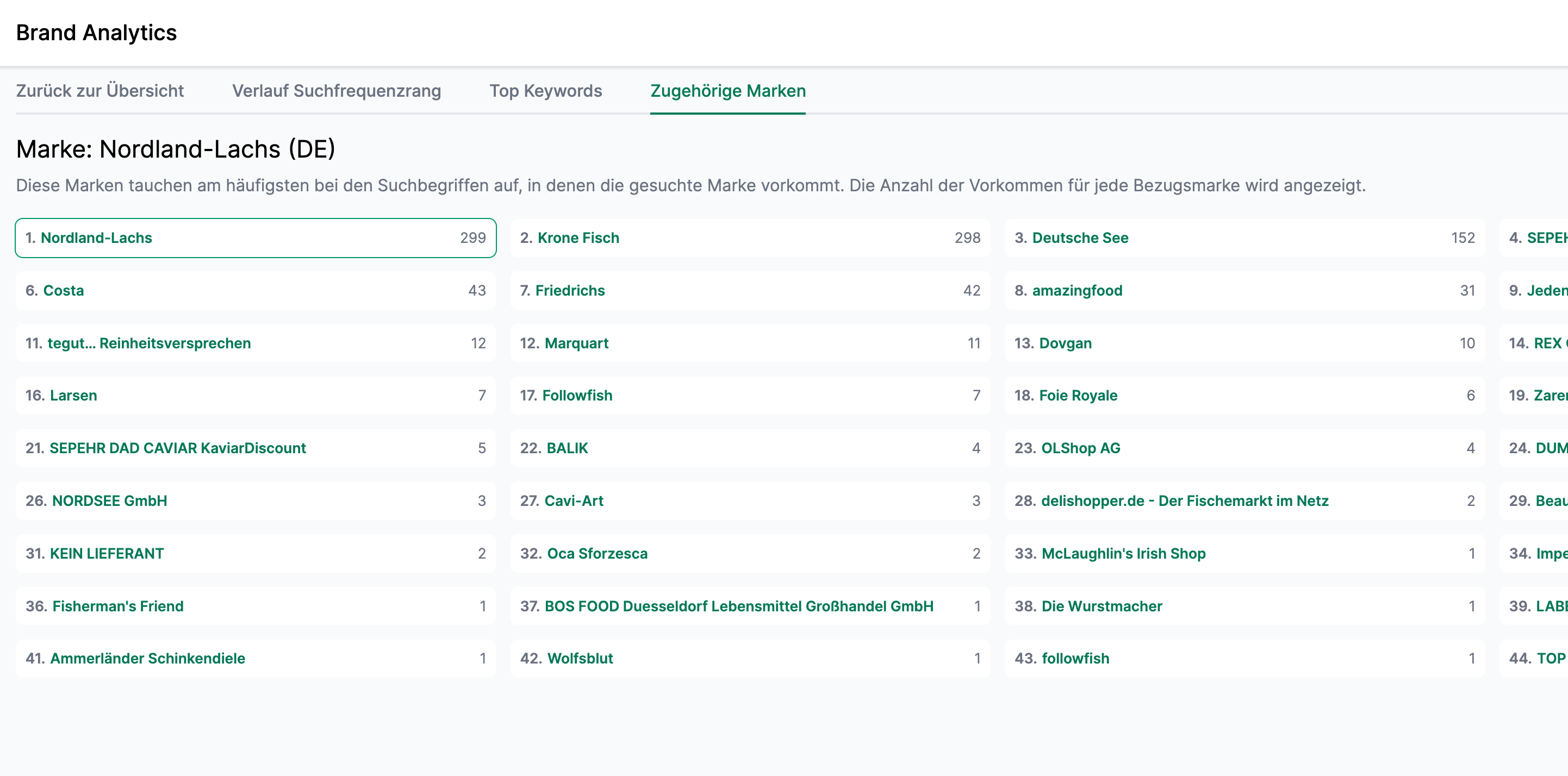The image size is (1568, 776).
Task: Select Zugehörige Marken tab
Action: [x=728, y=91]
